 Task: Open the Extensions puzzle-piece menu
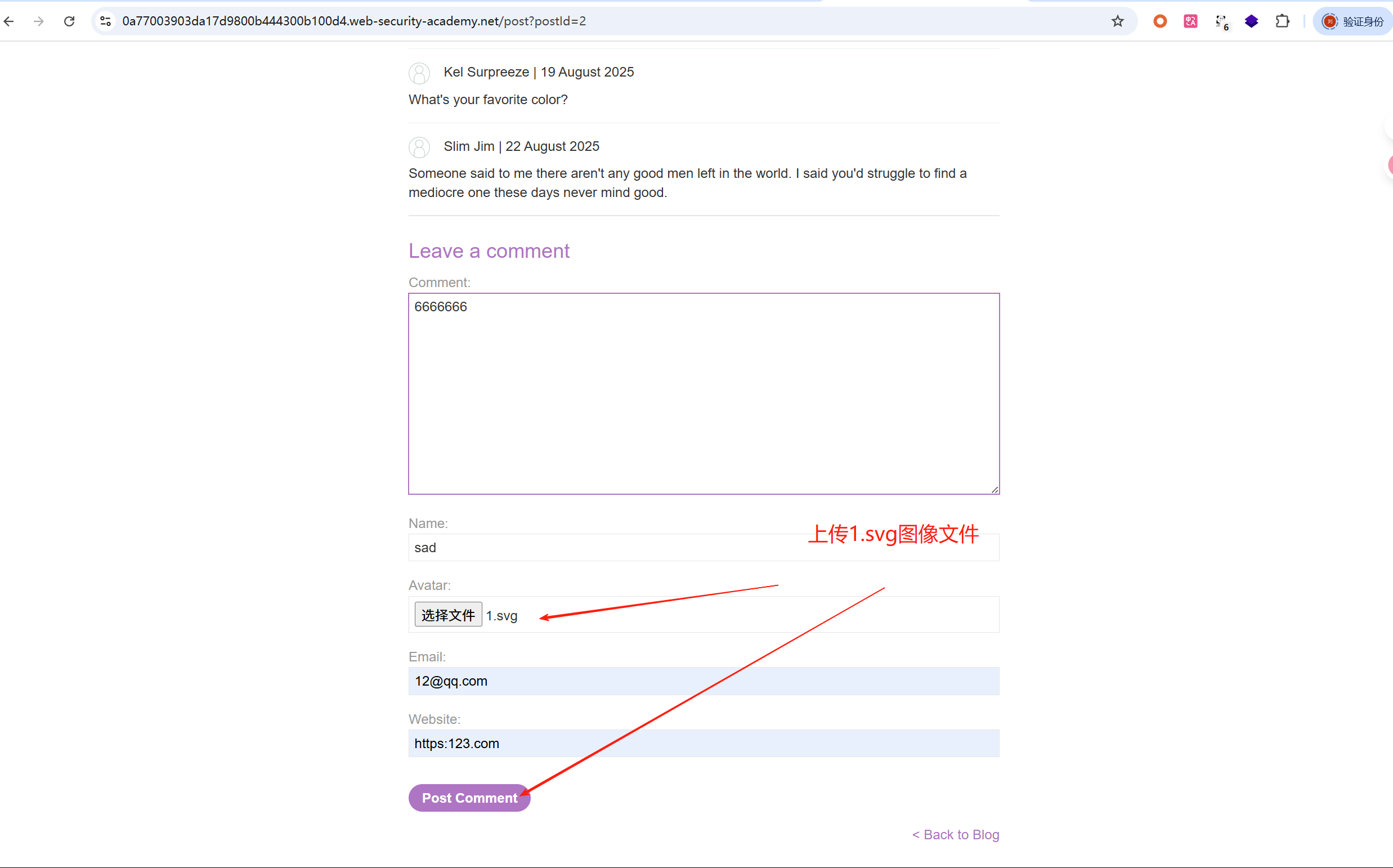coord(1282,21)
